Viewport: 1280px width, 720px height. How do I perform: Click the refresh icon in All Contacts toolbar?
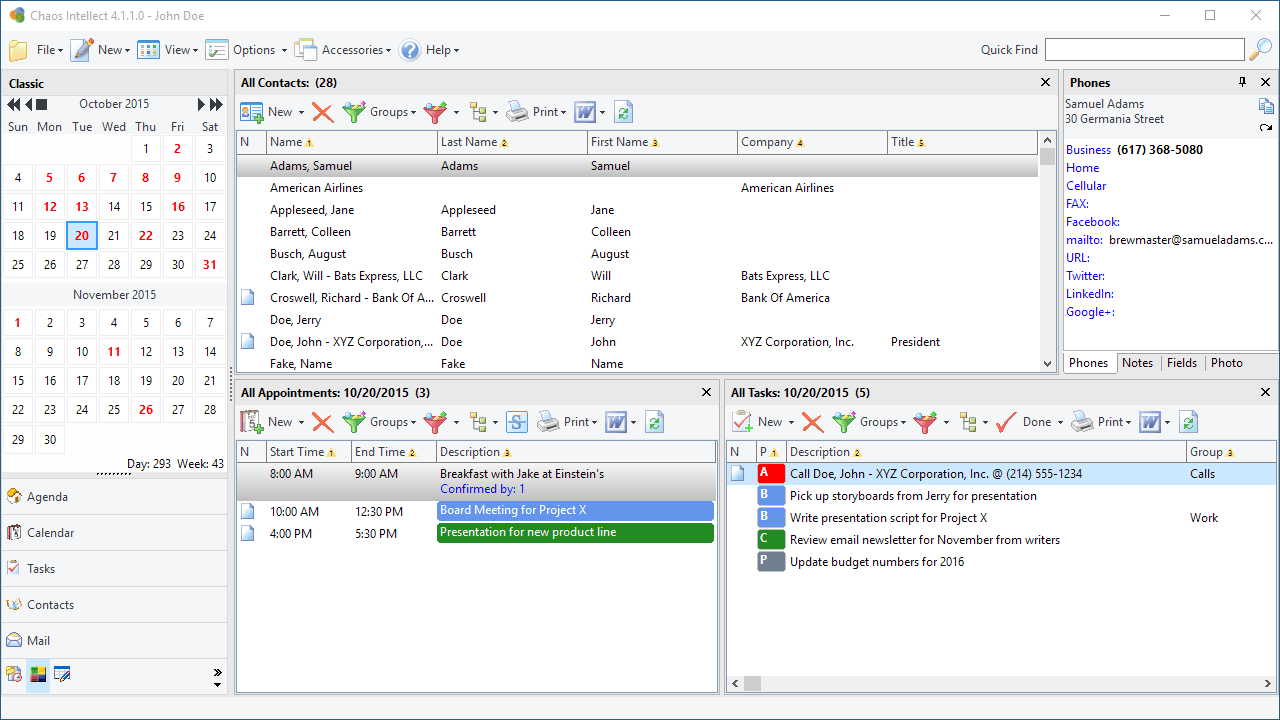pos(623,112)
